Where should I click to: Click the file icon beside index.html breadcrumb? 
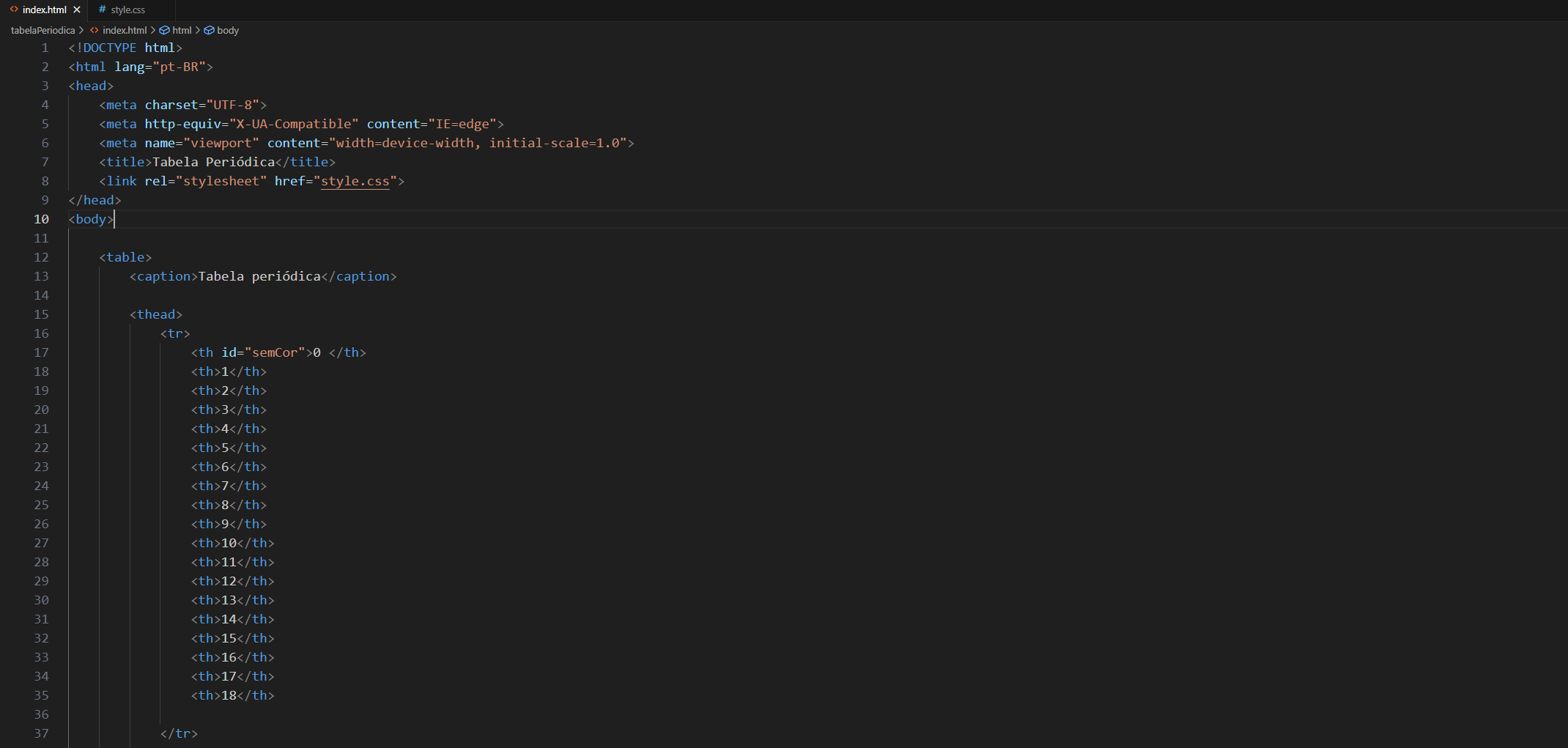coord(94,30)
